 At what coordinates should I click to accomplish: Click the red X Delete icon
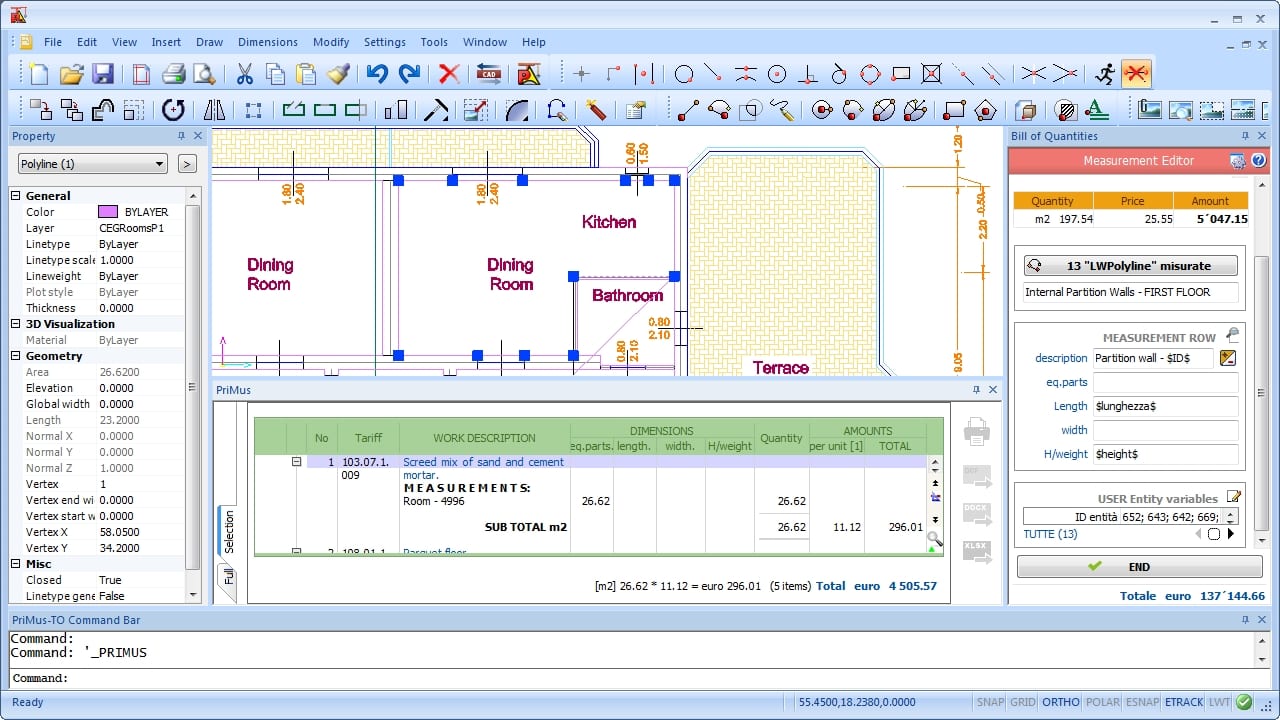point(449,74)
